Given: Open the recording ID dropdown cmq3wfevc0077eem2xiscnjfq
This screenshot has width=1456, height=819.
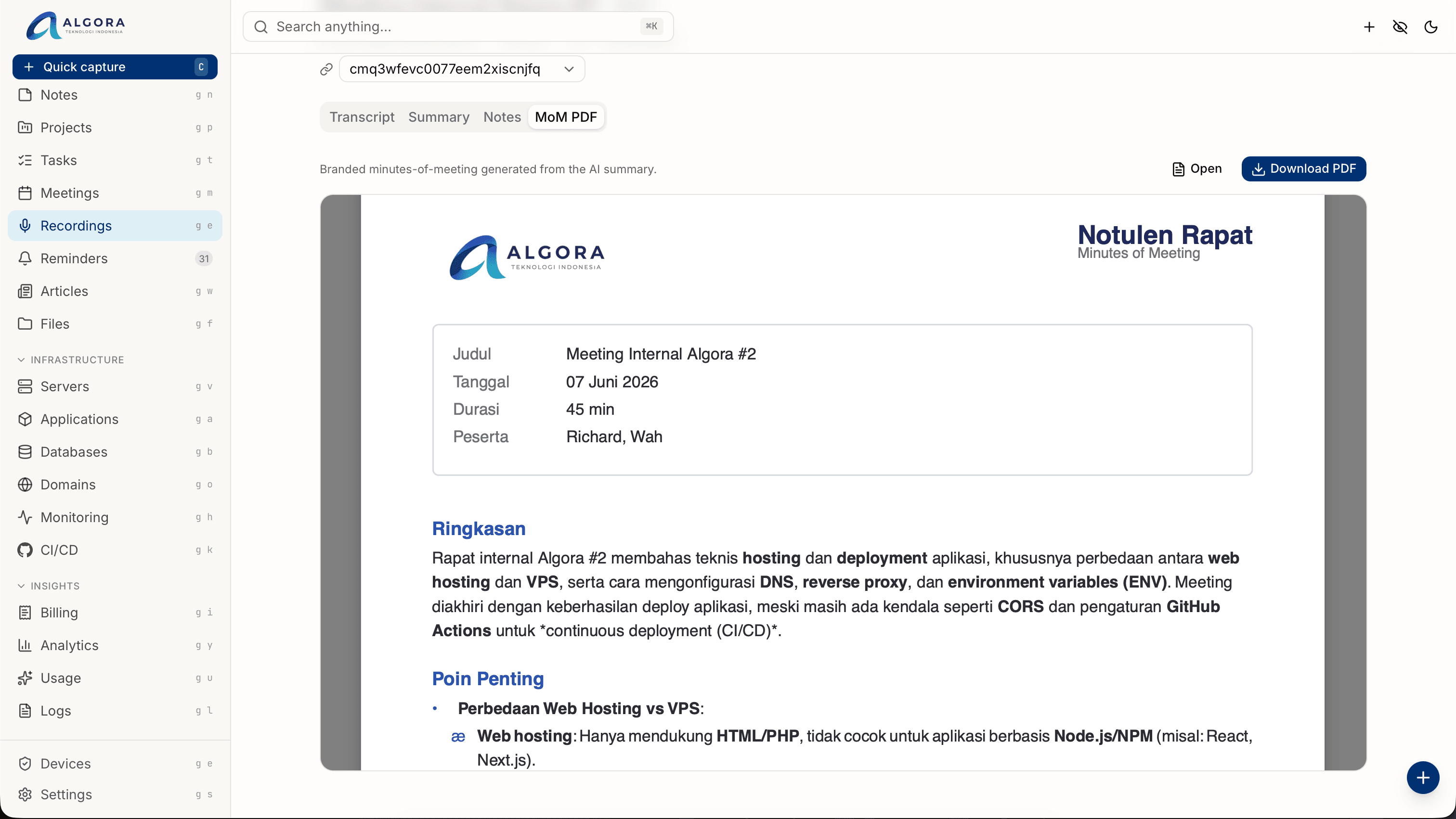Looking at the screenshot, I should click(462, 69).
